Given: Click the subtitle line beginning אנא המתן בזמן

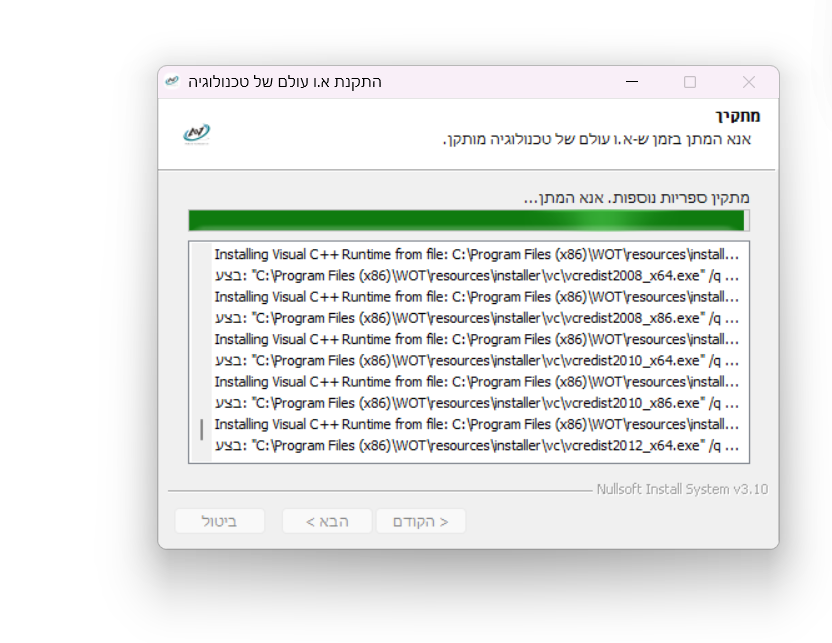Looking at the screenshot, I should [x=597, y=139].
